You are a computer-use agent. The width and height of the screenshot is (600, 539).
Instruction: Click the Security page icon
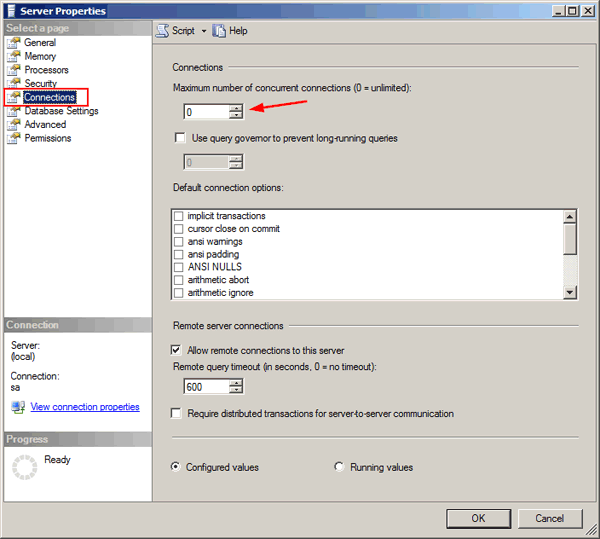tap(13, 83)
